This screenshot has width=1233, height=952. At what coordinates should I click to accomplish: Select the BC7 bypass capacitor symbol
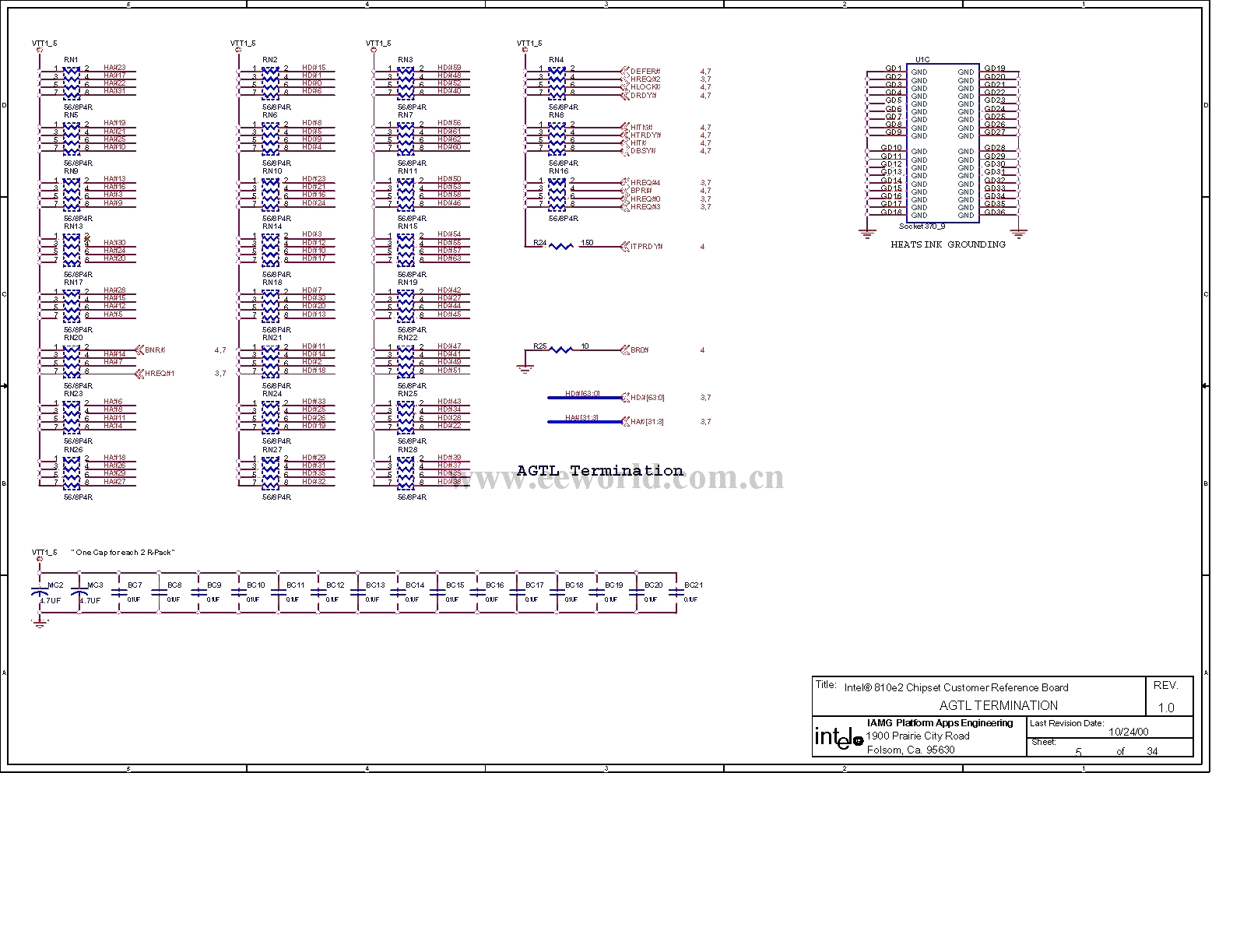click(x=119, y=592)
